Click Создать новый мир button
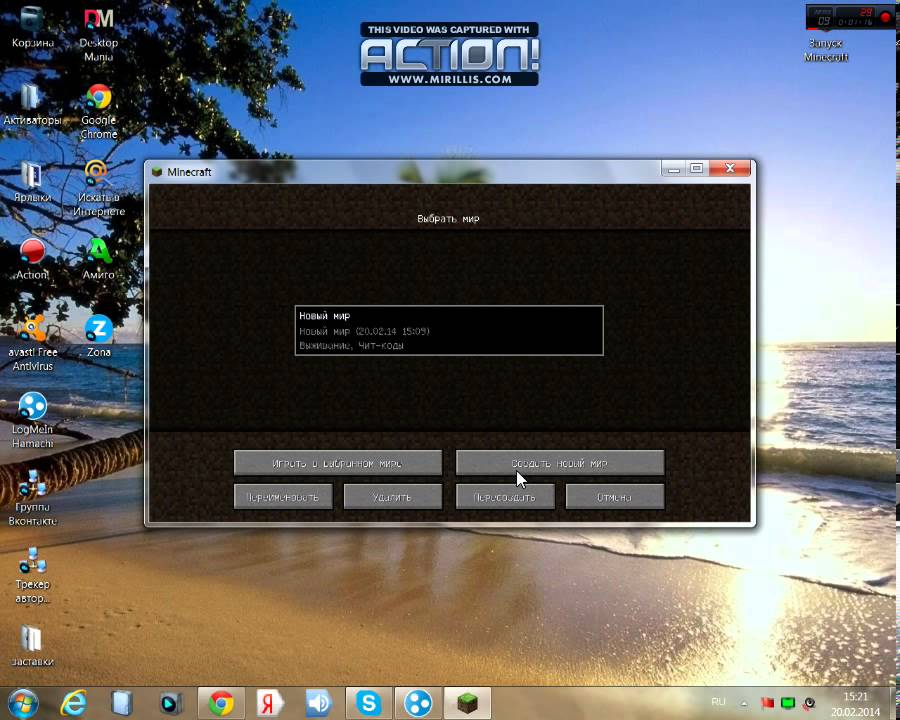 click(x=560, y=463)
